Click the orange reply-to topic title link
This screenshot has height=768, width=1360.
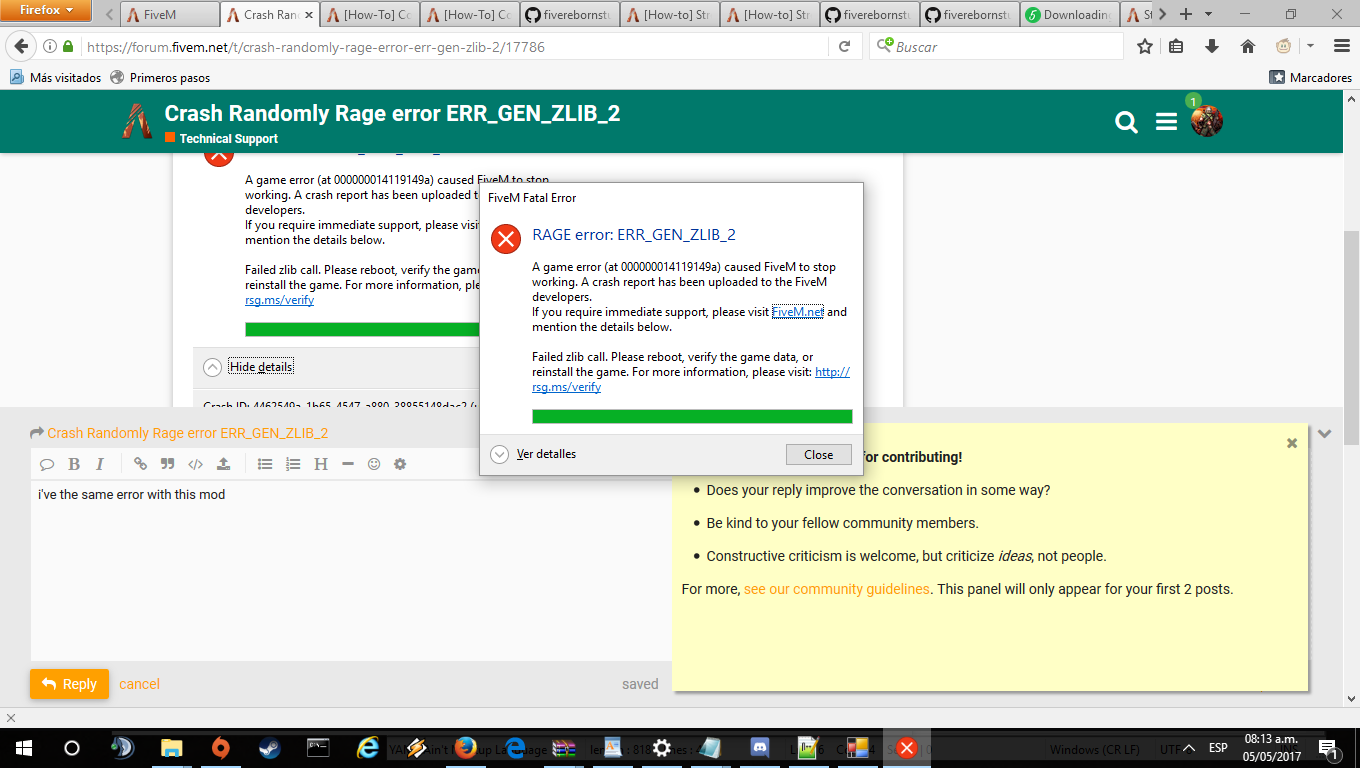pyautogui.click(x=187, y=433)
